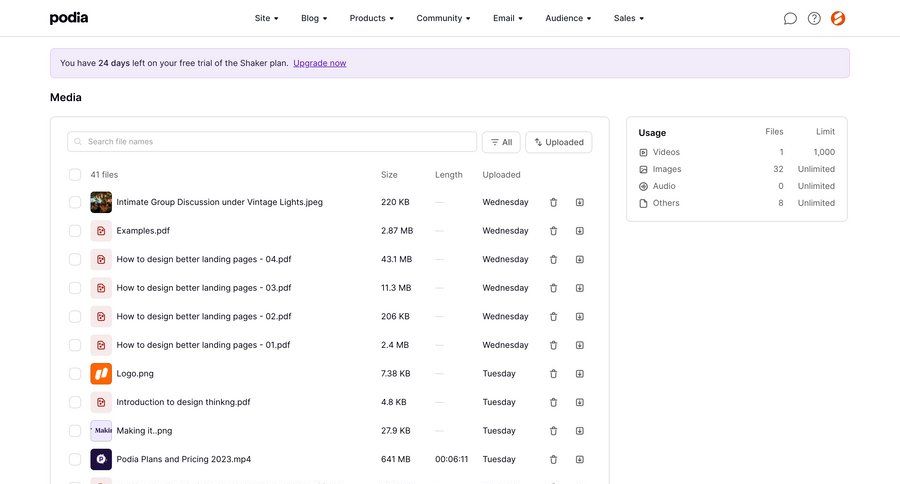
Task: Download Introduction to design thinkng.pdf
Action: (x=580, y=402)
